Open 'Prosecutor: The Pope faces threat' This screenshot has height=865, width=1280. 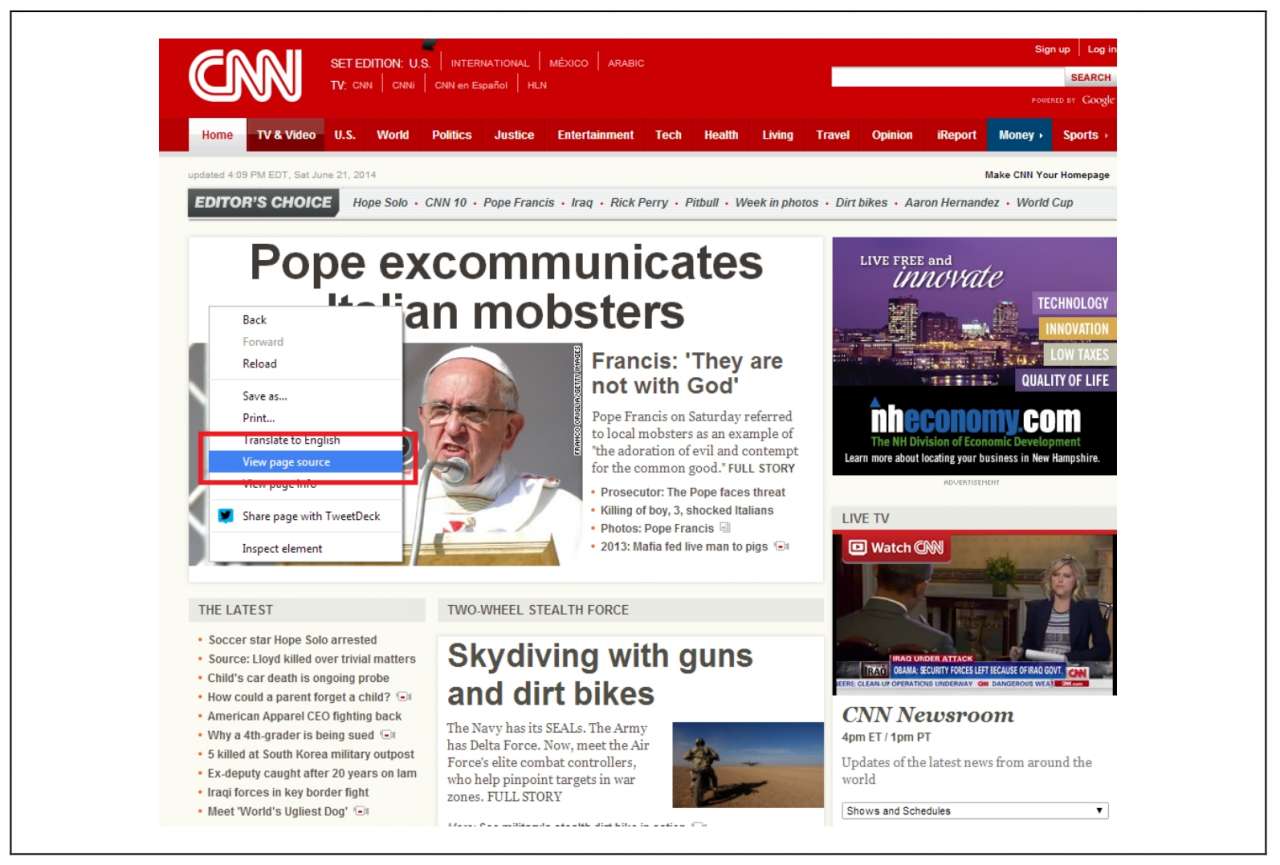pyautogui.click(x=693, y=492)
